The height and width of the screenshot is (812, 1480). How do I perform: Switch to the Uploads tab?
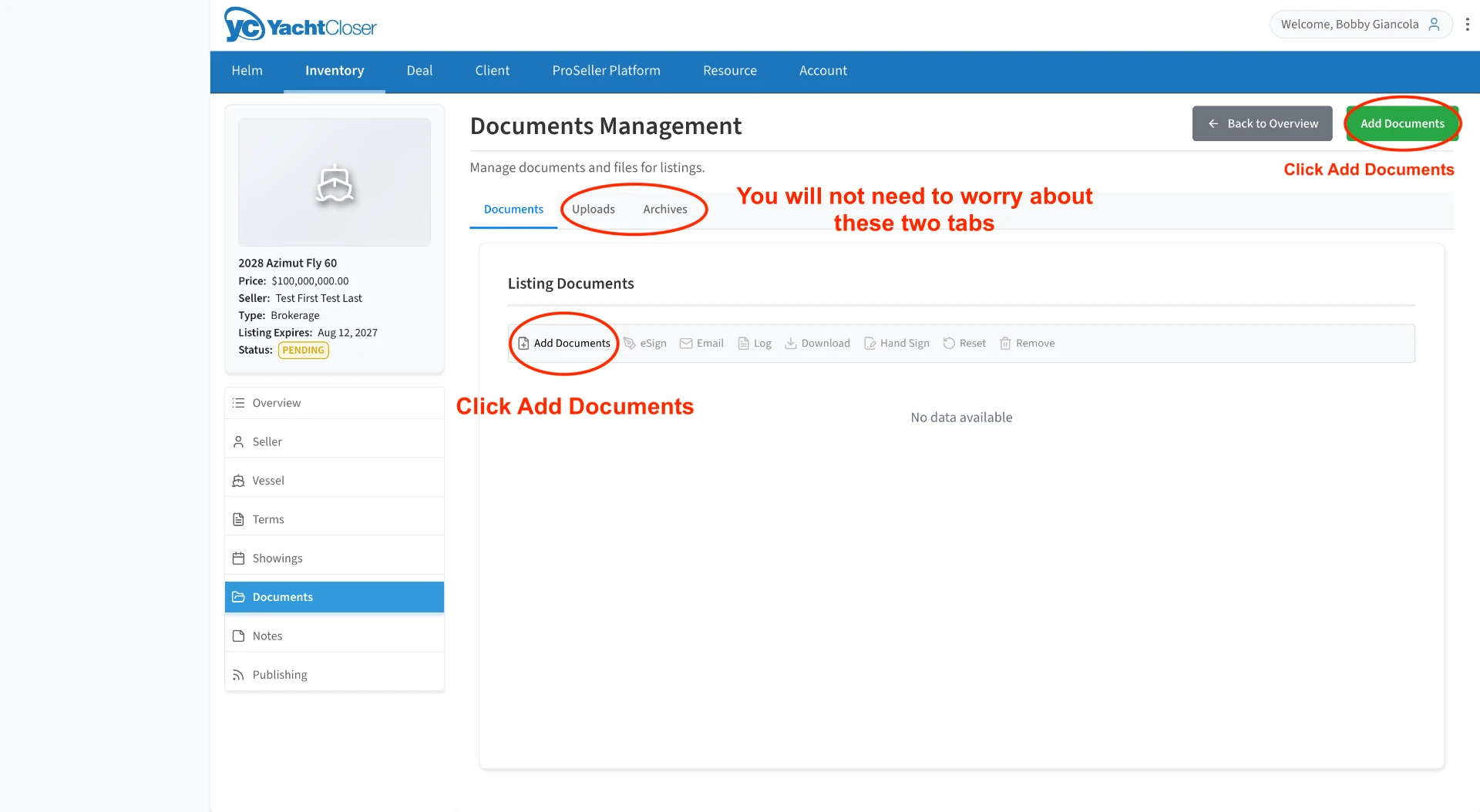[594, 210]
